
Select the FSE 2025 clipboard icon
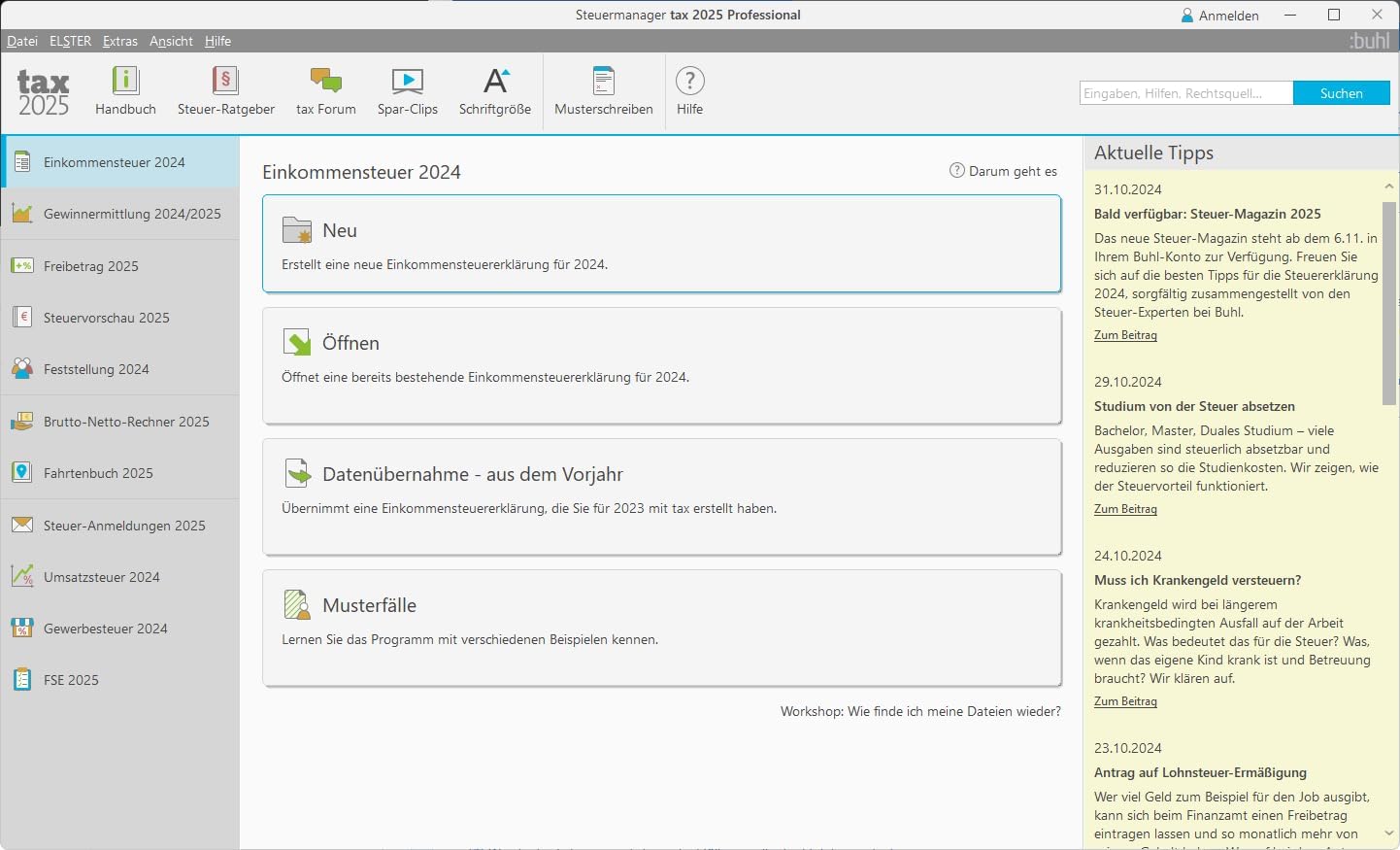(x=21, y=680)
